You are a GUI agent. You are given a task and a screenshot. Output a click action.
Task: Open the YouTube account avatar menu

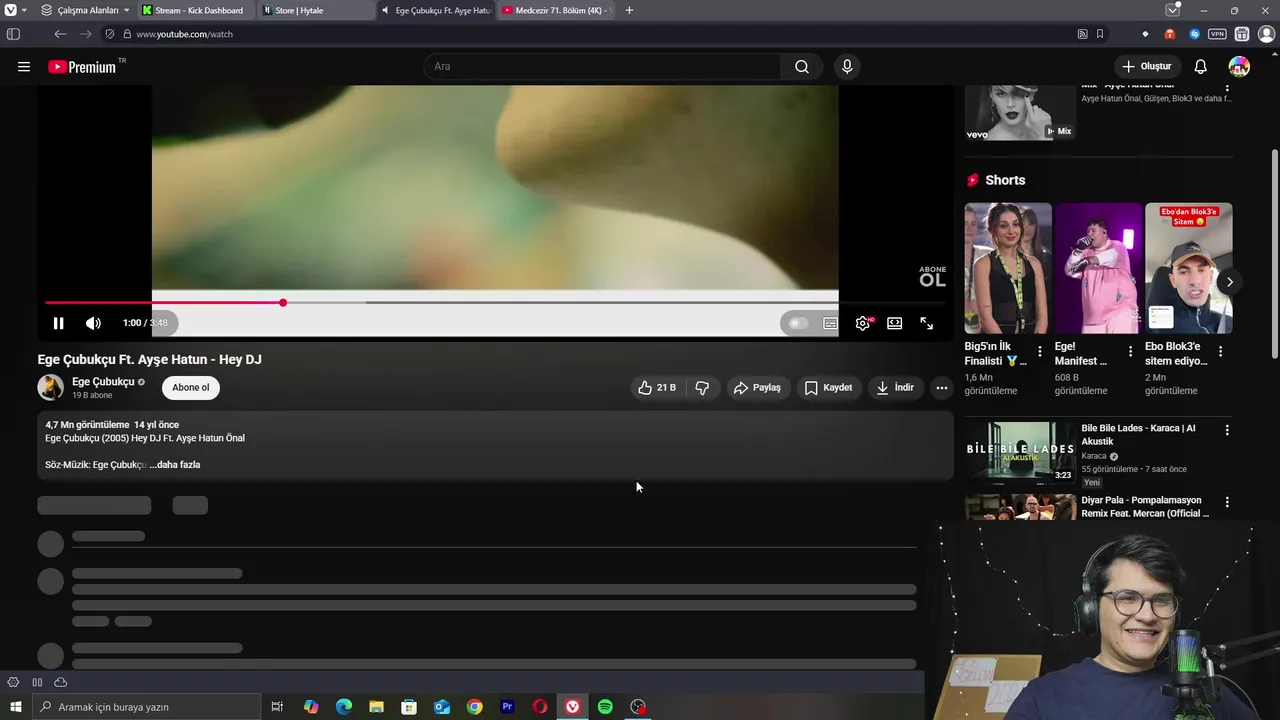click(x=1239, y=67)
